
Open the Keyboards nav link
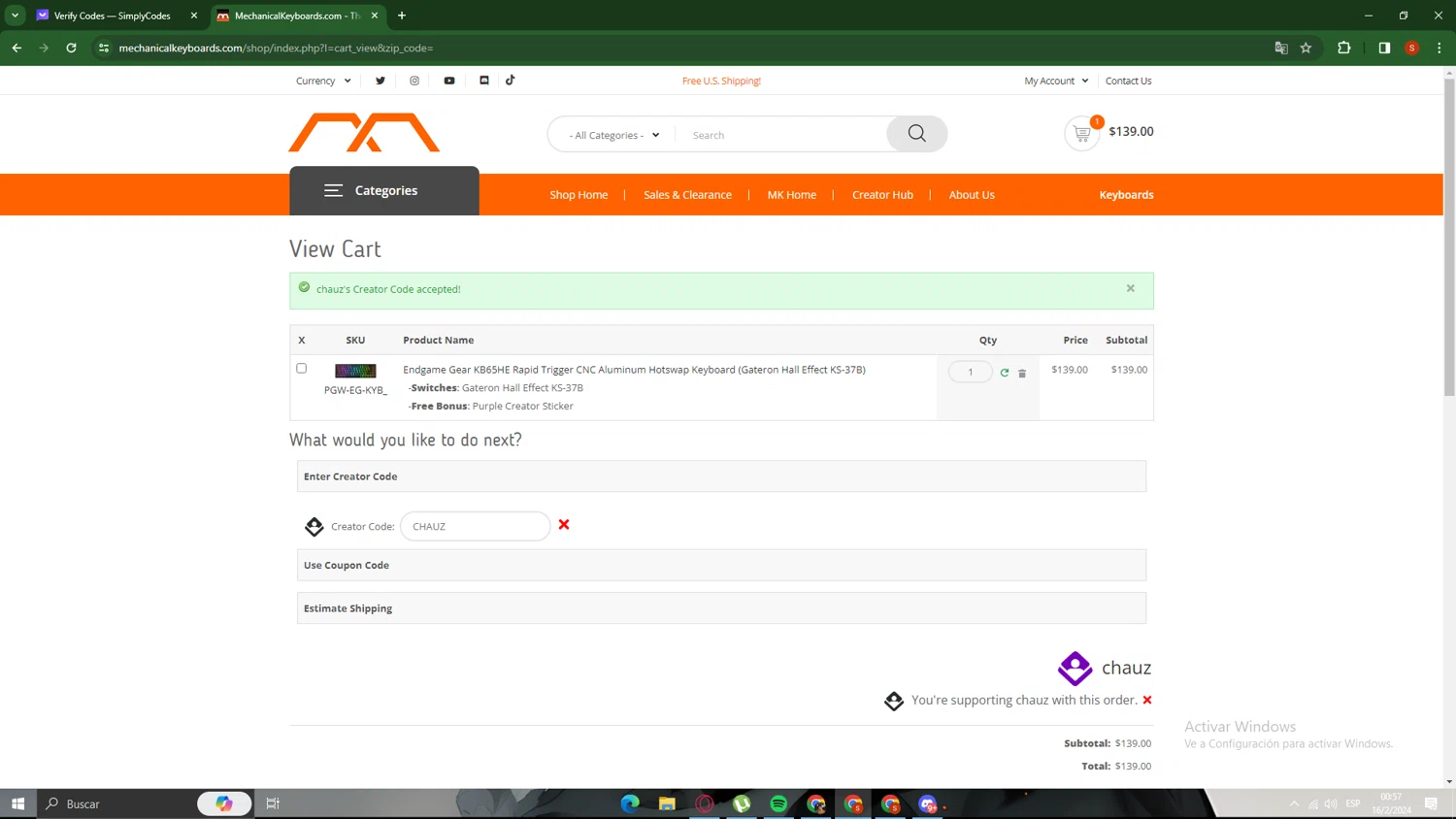1126,195
